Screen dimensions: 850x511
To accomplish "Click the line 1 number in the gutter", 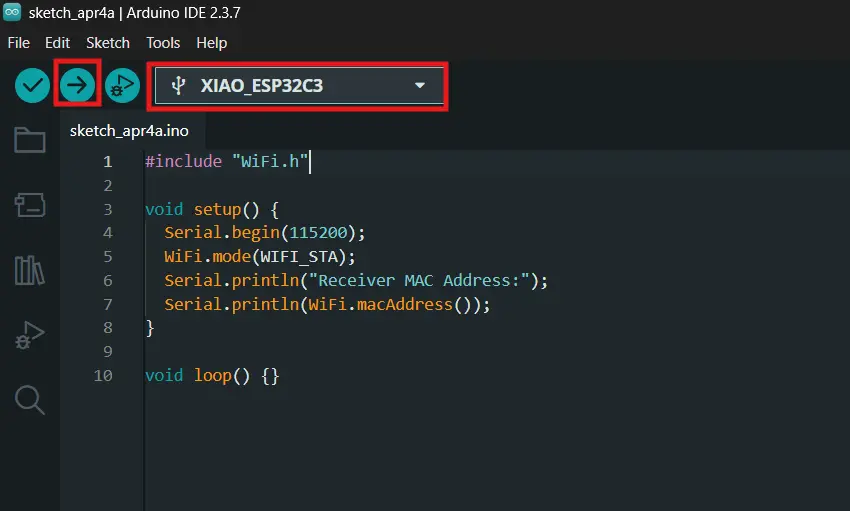I will coord(108,161).
